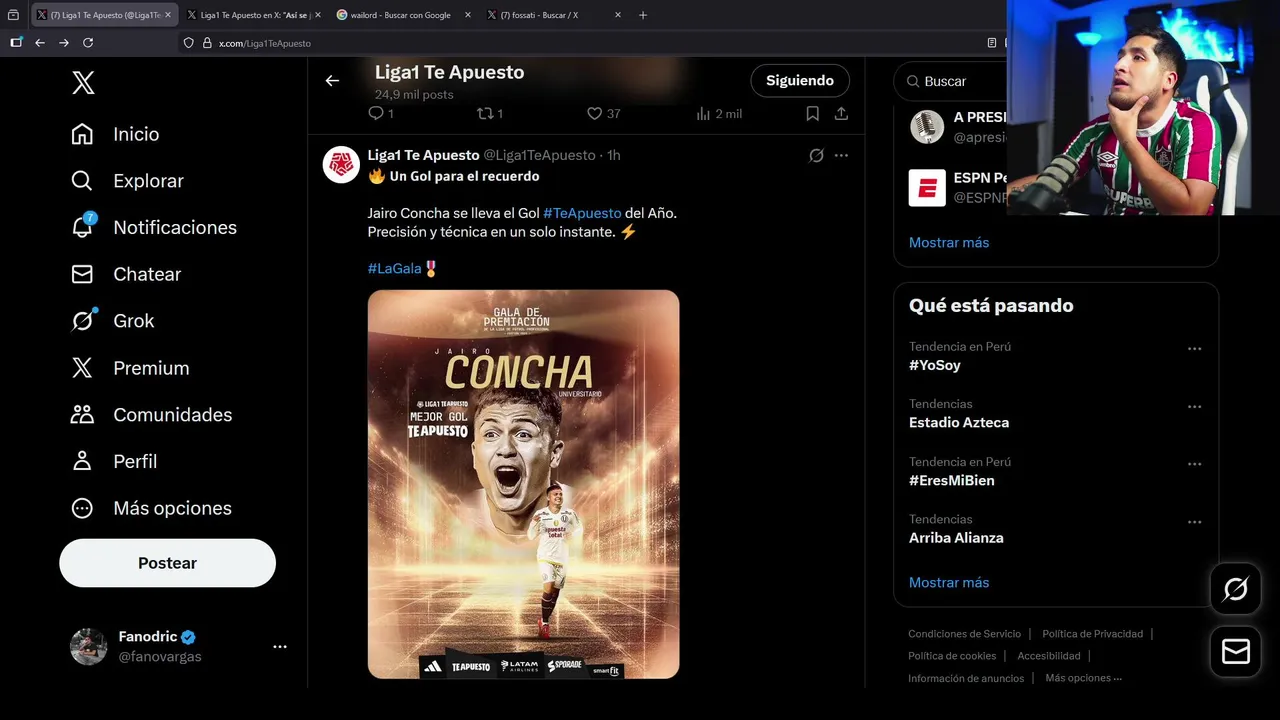Click the lock site info icon
The width and height of the screenshot is (1280, 720).
point(207,43)
